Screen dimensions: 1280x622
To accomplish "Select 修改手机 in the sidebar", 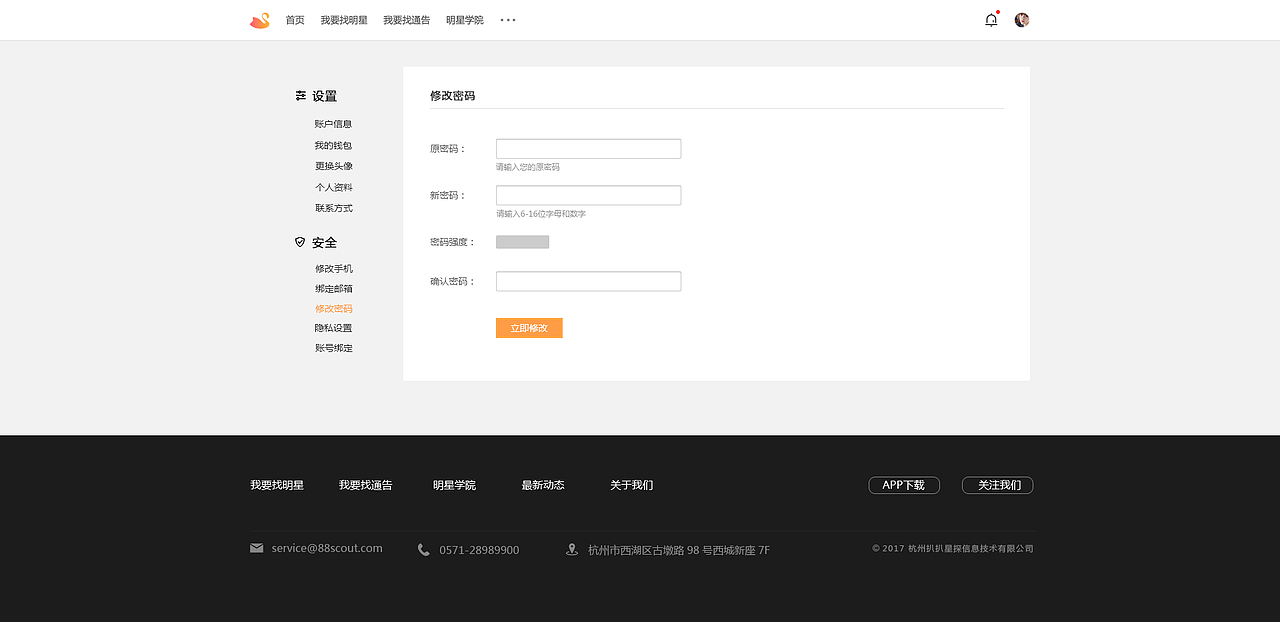I will coord(334,268).
